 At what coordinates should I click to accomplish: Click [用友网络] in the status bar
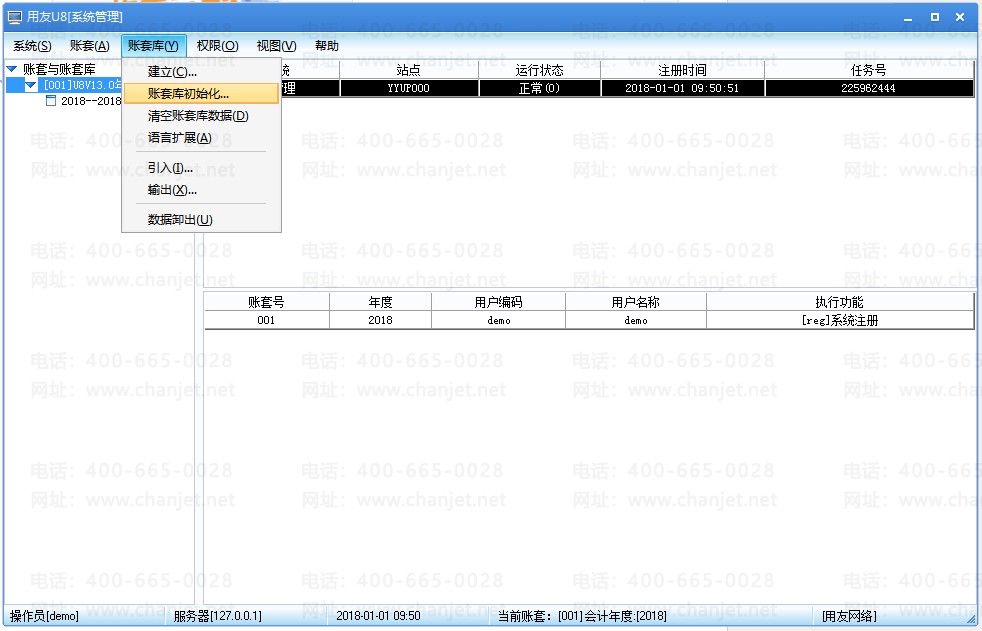coord(849,616)
